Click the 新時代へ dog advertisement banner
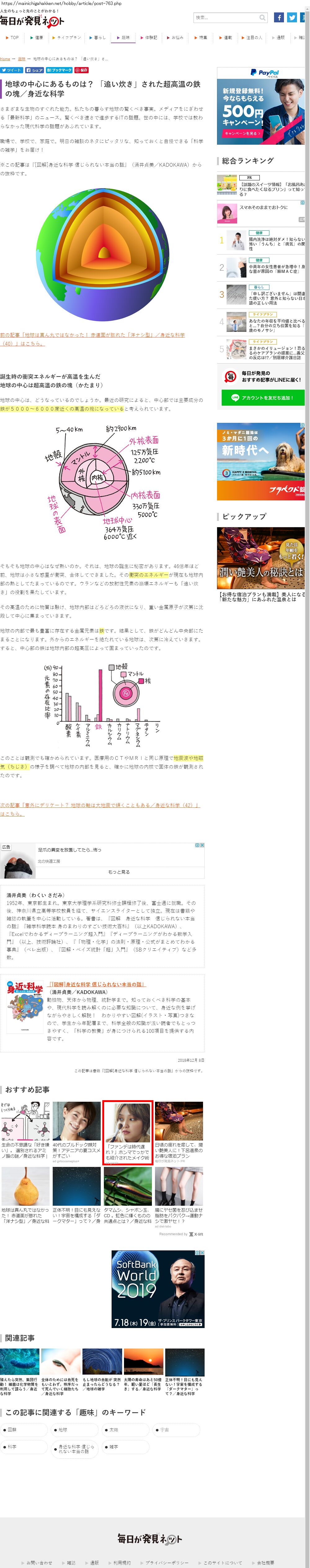 261,461
